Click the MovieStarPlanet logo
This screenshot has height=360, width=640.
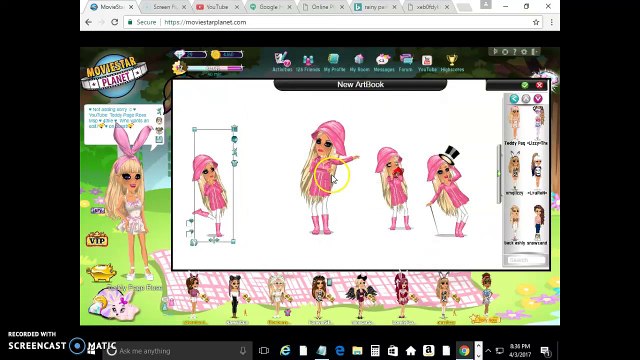[114, 76]
